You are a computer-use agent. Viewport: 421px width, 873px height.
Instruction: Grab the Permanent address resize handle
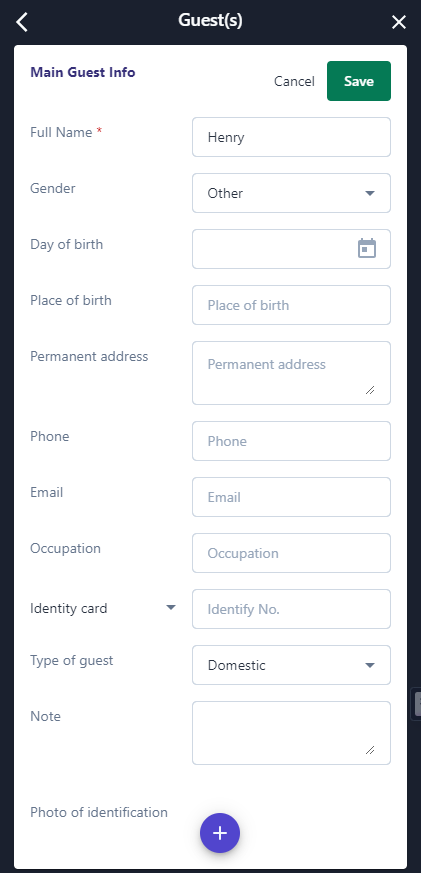tap(370, 390)
